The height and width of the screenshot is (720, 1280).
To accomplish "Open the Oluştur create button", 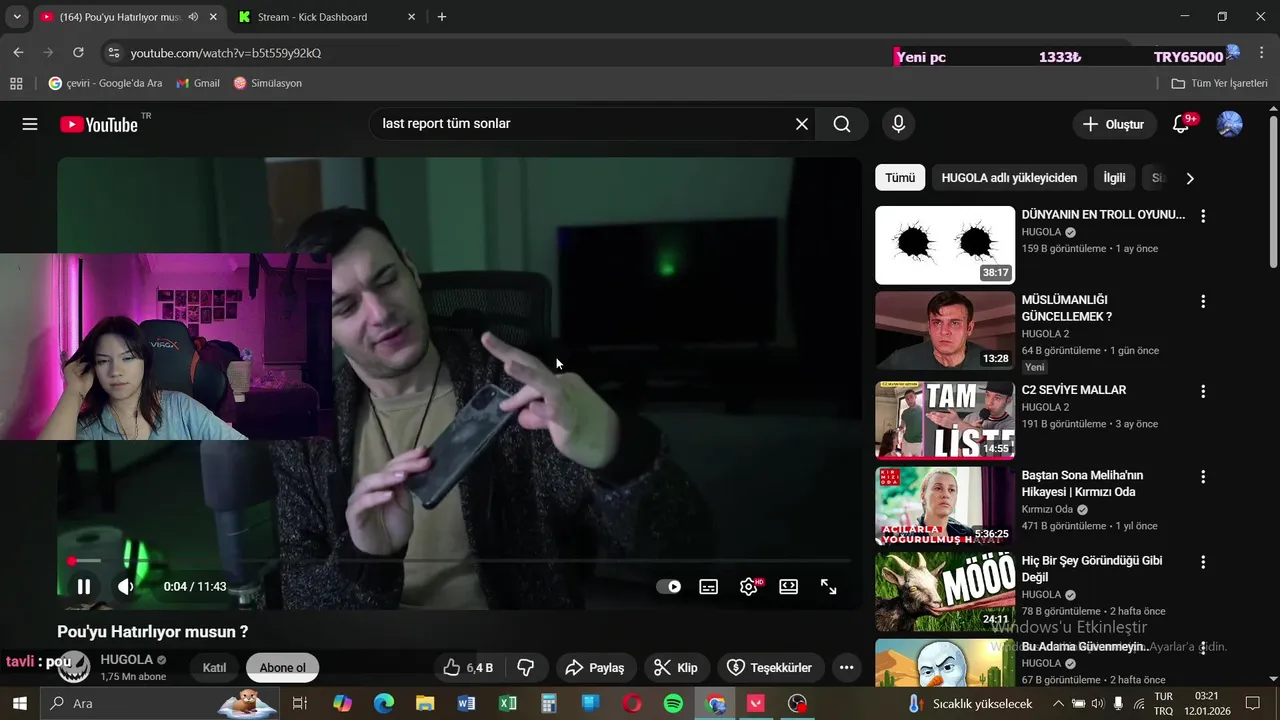I will coord(1113,124).
